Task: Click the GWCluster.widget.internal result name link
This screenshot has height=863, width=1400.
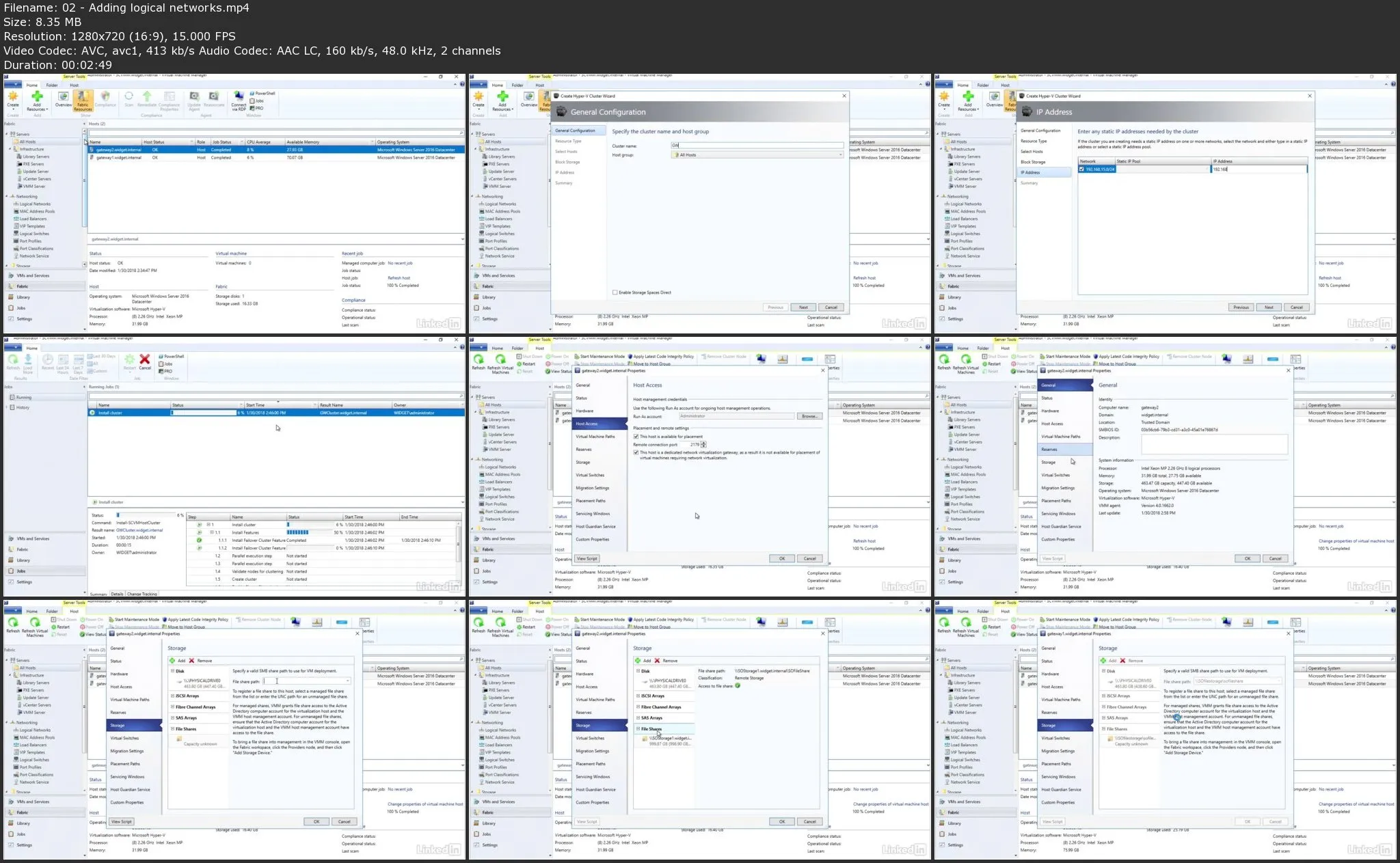Action: click(139, 530)
